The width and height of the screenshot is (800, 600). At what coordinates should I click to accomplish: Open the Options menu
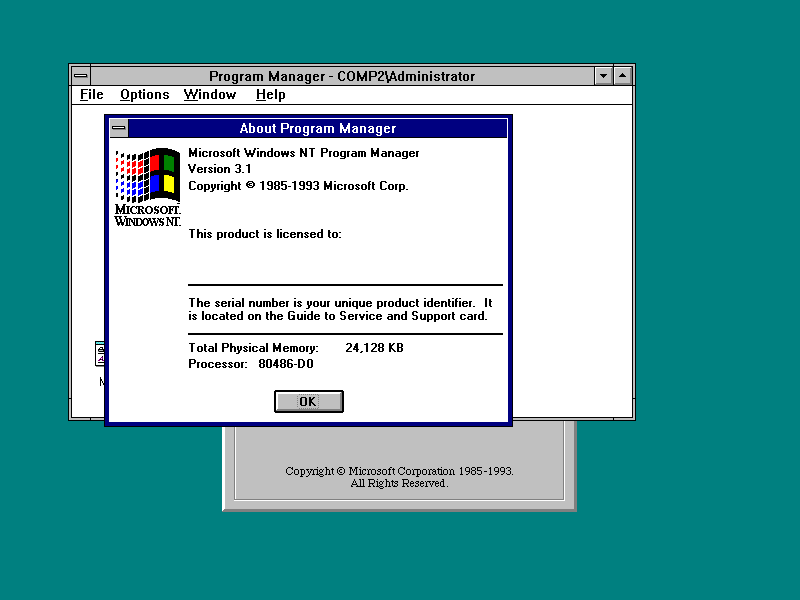pos(144,95)
